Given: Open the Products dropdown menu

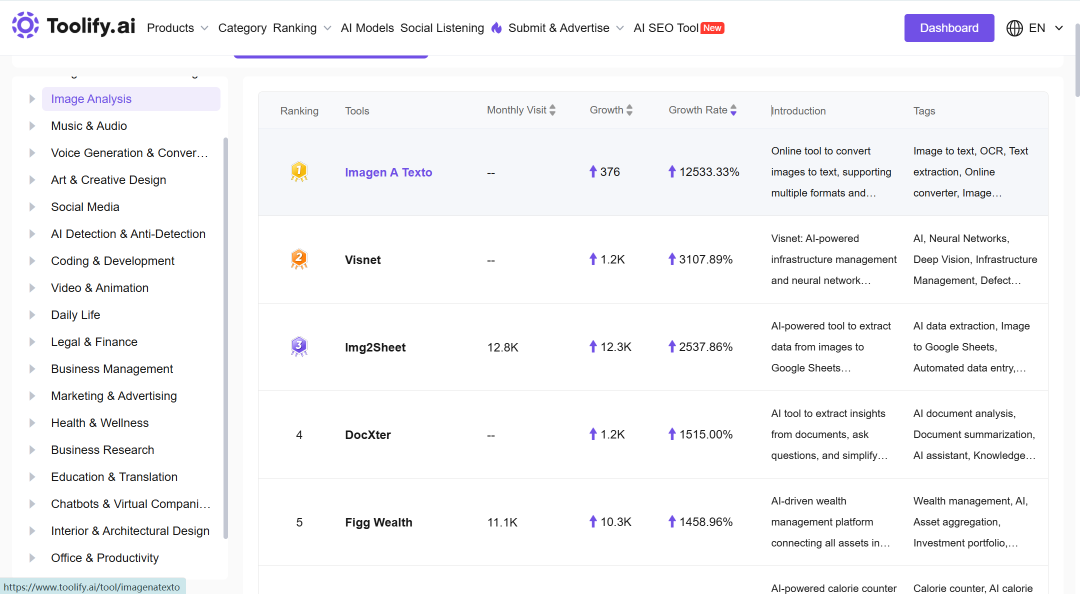Looking at the screenshot, I should (178, 28).
